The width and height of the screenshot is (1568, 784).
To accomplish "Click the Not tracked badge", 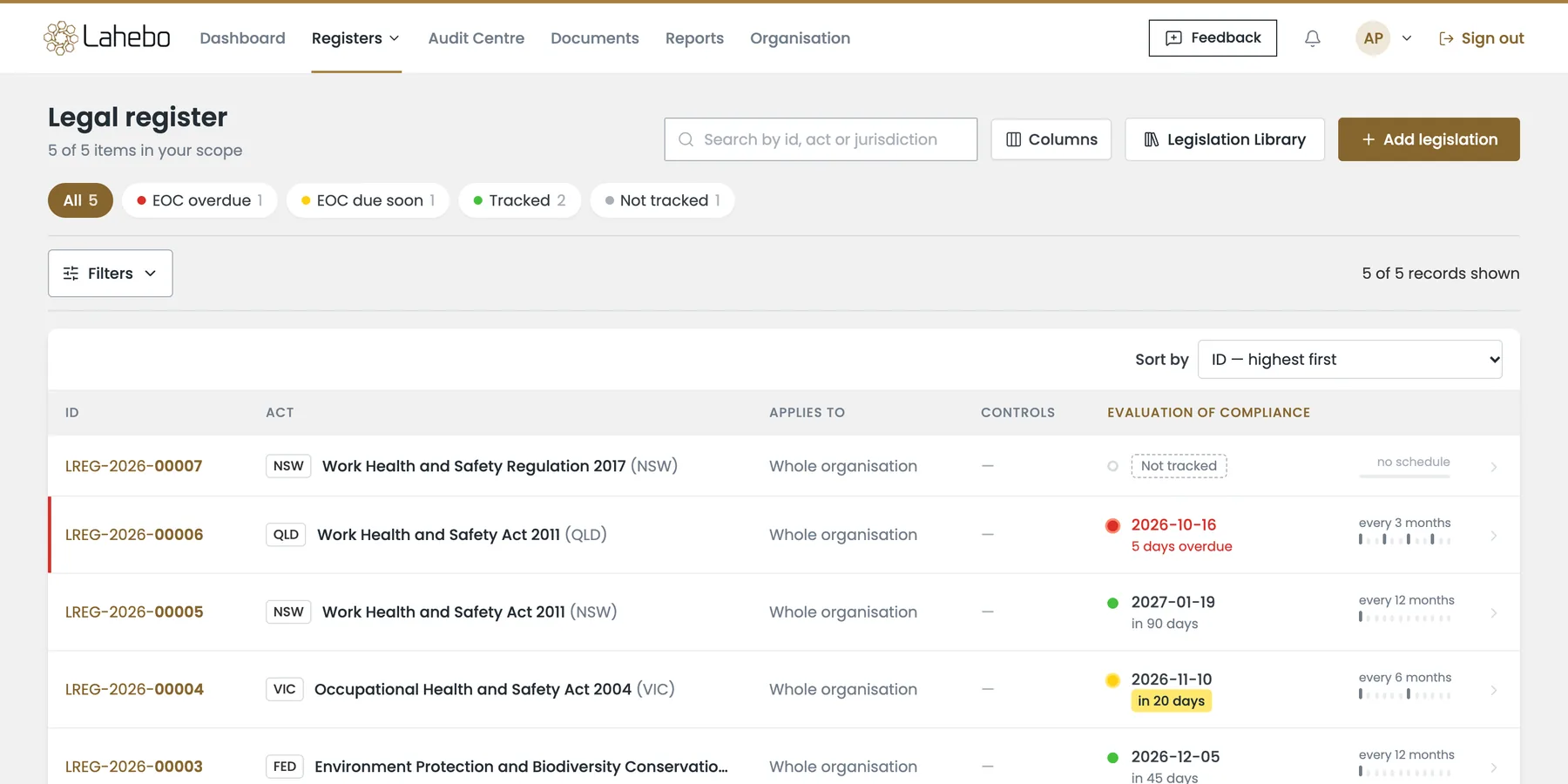I will tap(1179, 466).
